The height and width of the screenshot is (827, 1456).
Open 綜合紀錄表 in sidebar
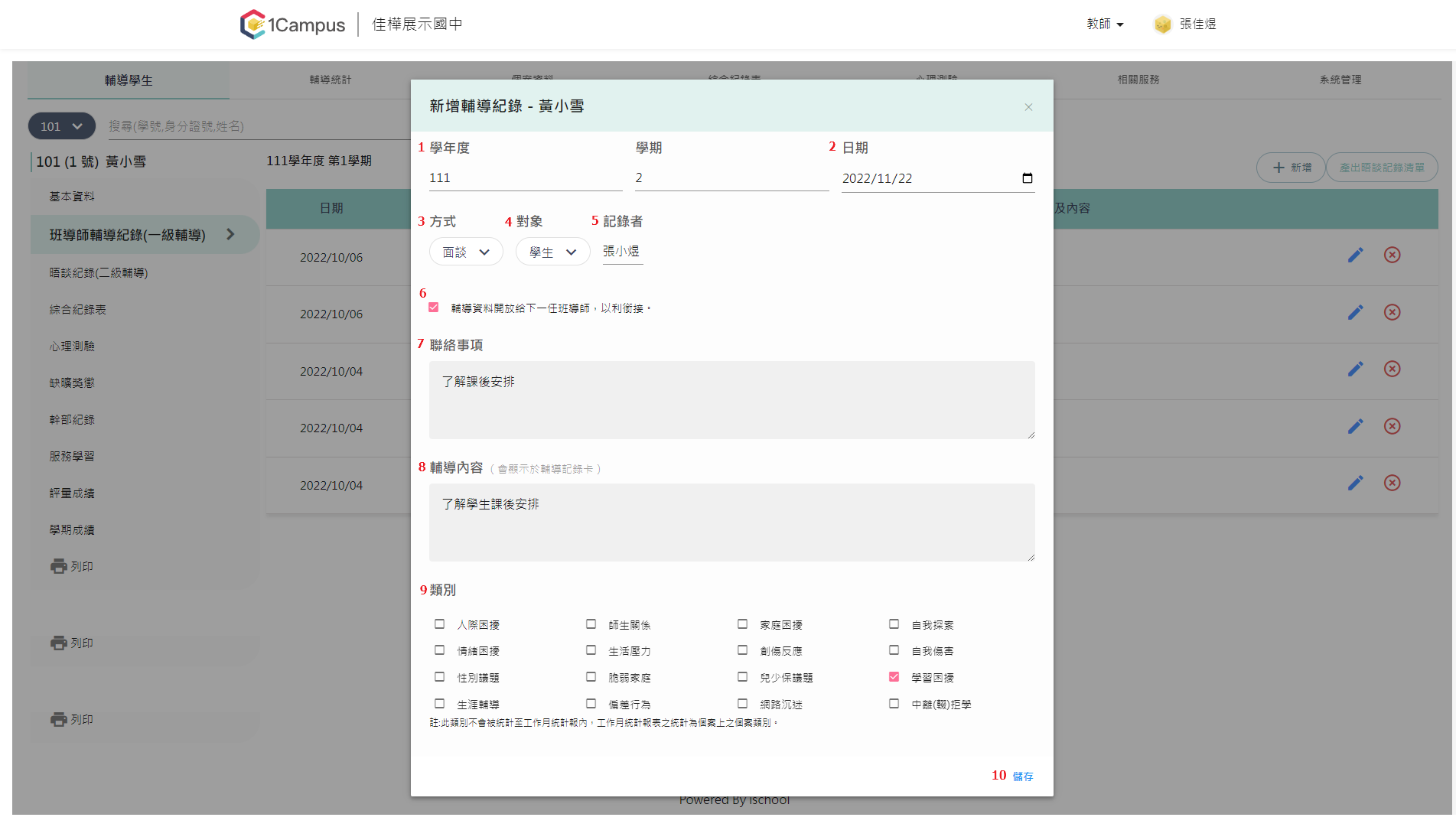click(78, 310)
